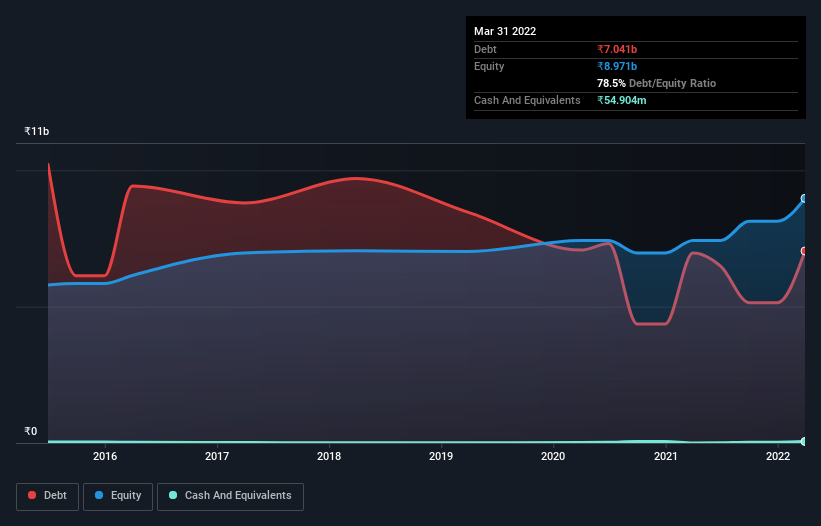
Task: Select the 2021 x-axis label
Action: [x=665, y=456]
